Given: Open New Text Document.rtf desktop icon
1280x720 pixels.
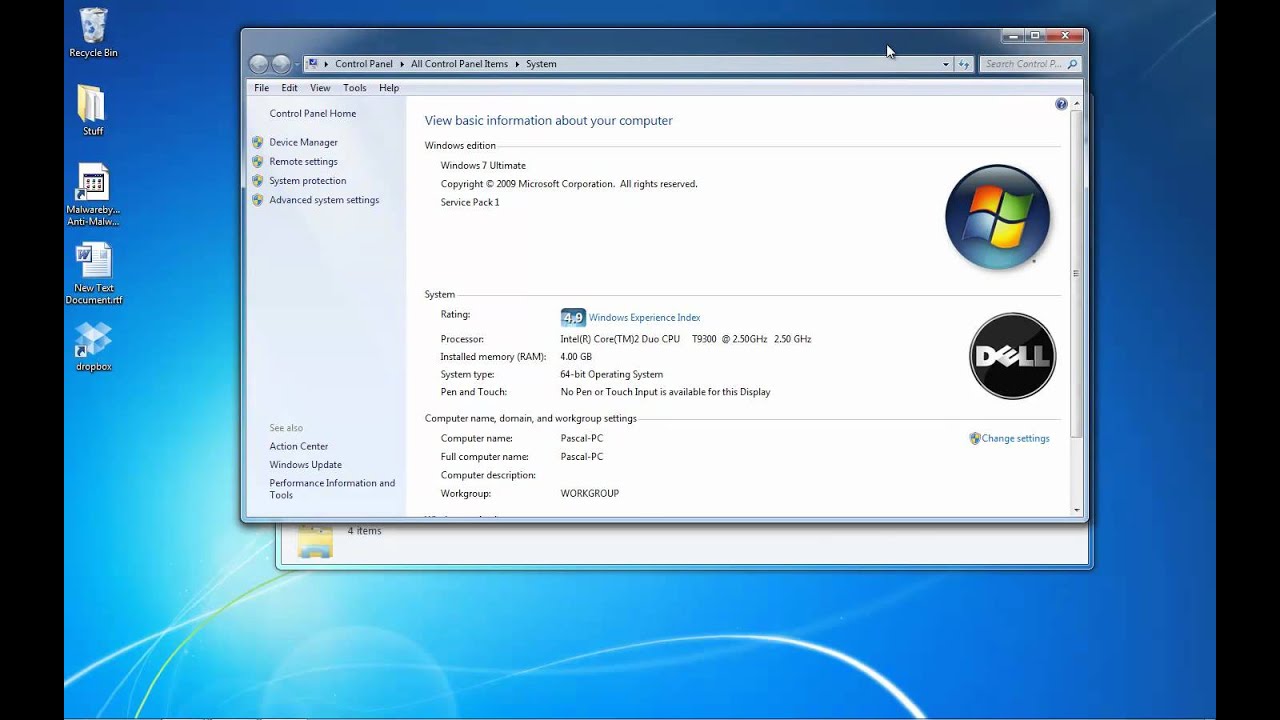Looking at the screenshot, I should (x=93, y=273).
